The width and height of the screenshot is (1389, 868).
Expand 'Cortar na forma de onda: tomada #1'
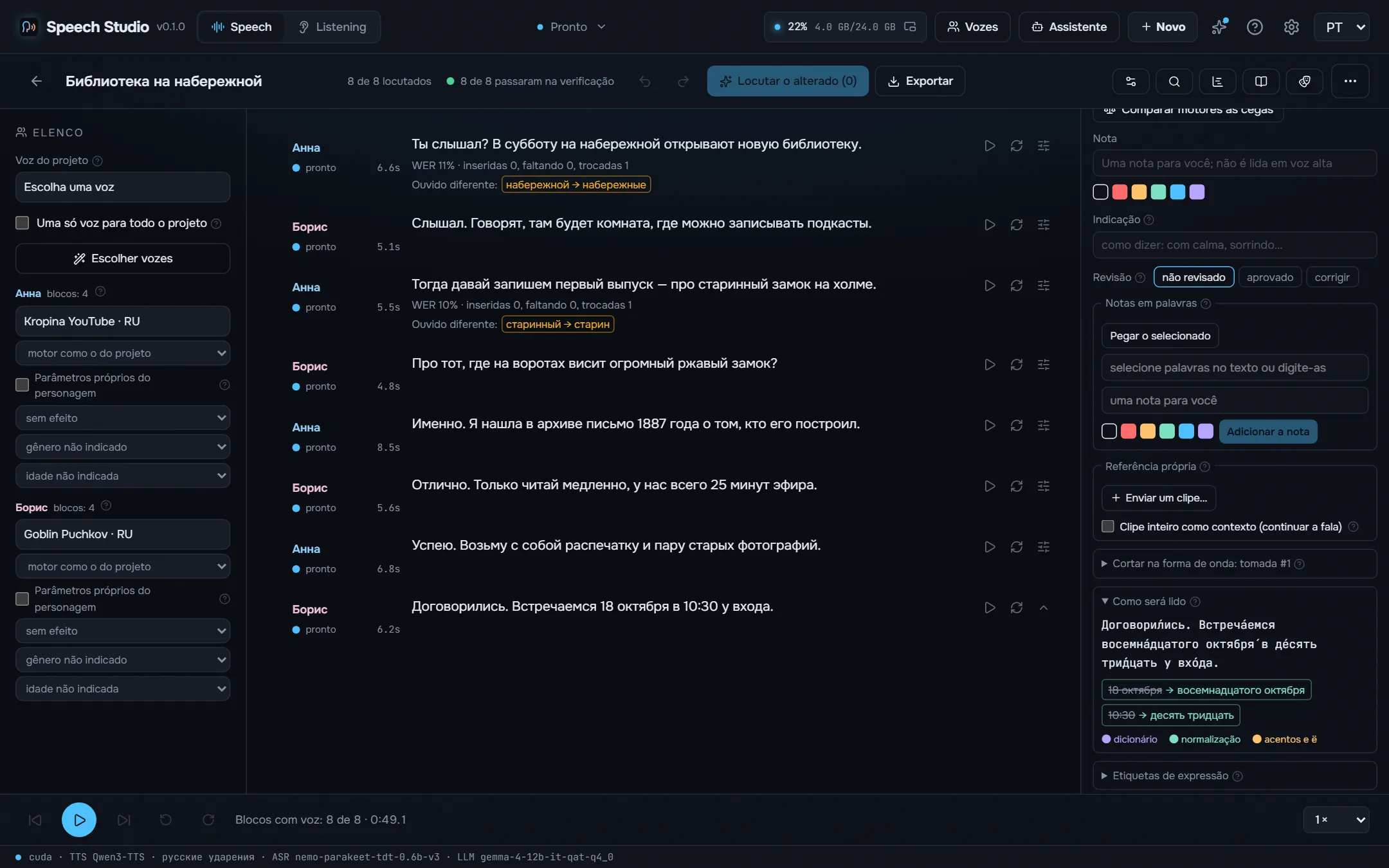click(1235, 564)
